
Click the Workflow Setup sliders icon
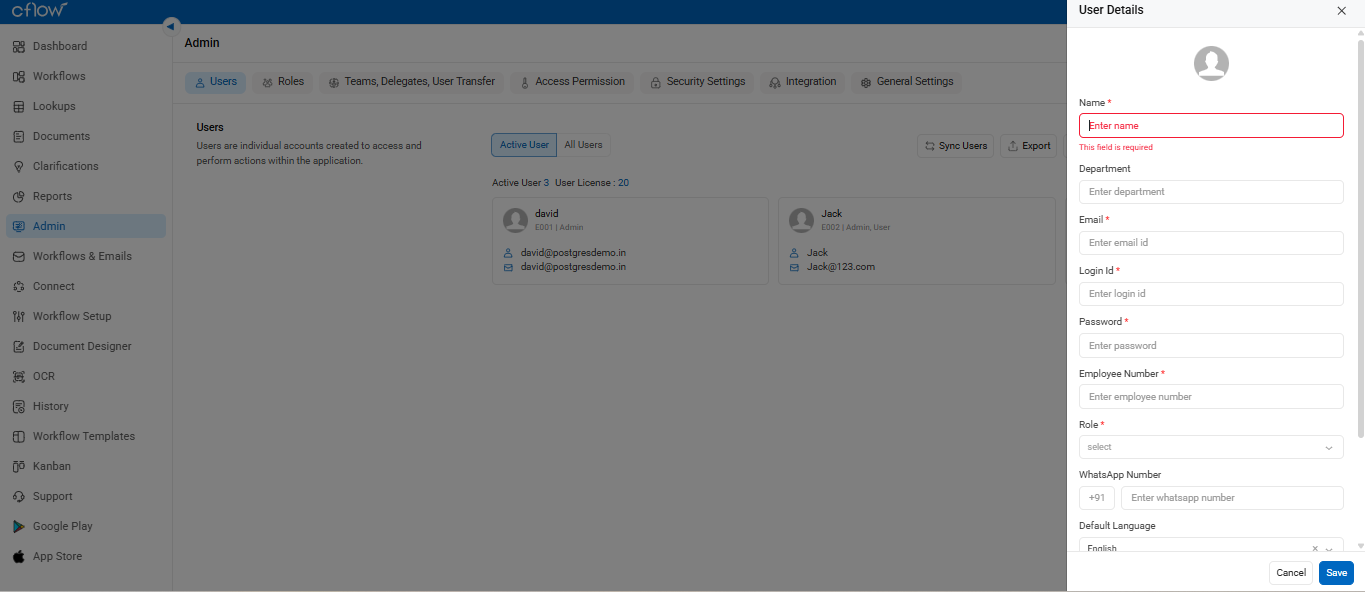coord(19,316)
